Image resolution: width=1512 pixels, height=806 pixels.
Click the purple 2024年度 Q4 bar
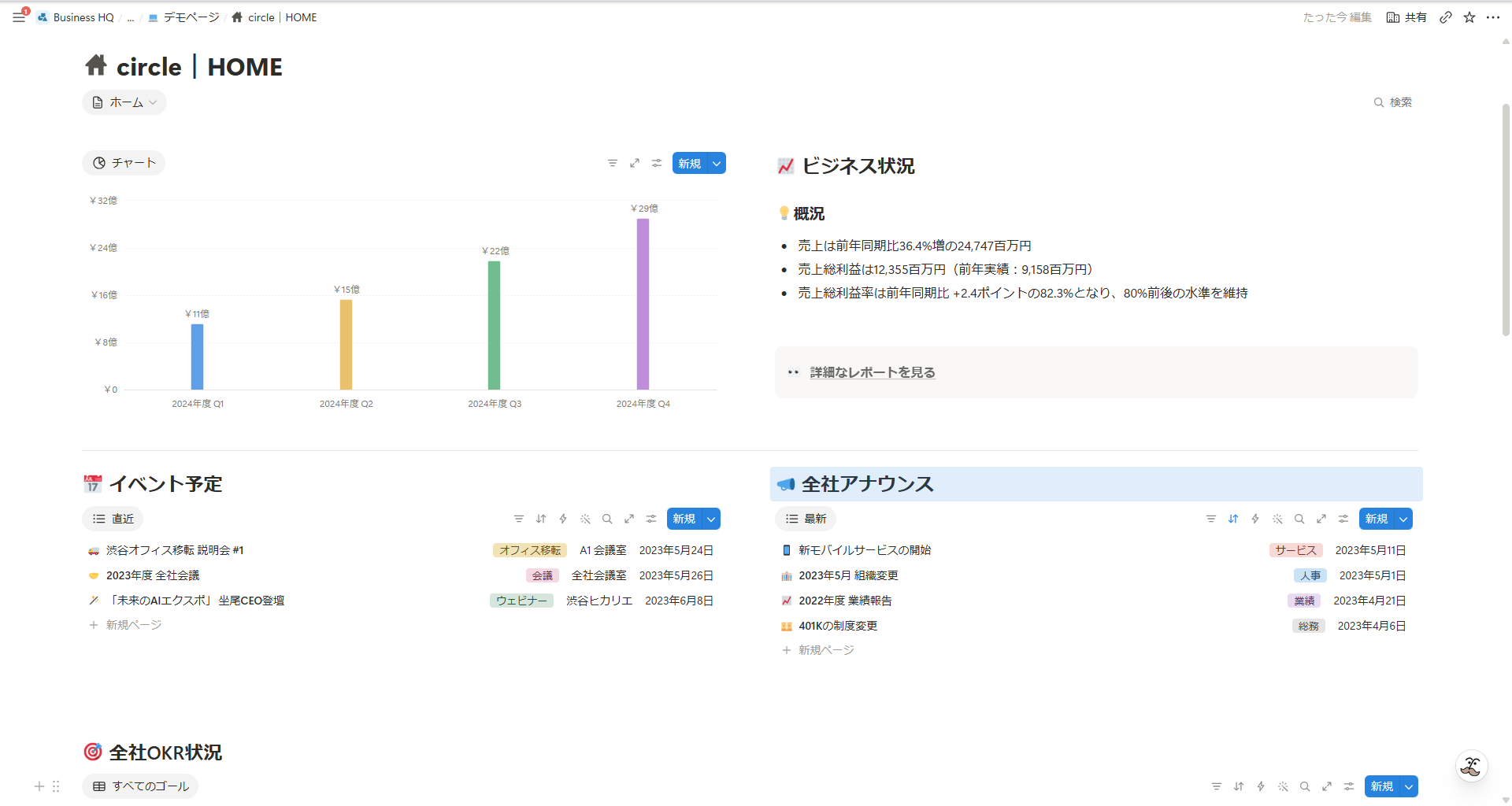643,304
